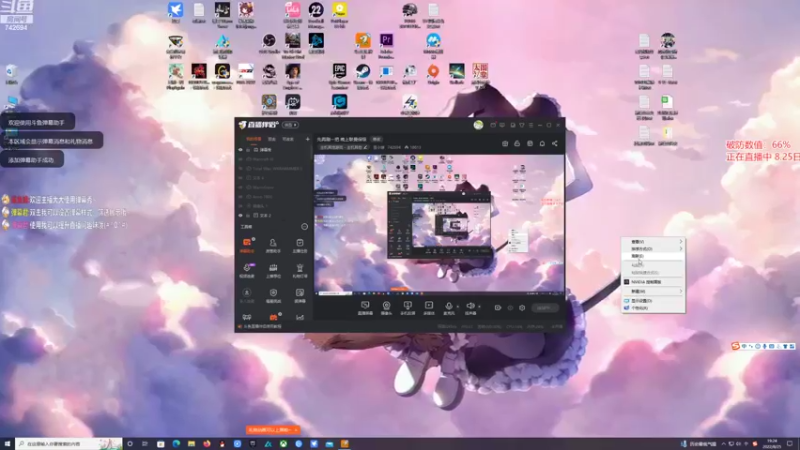Toggle visibility eye of the first source row
800x450 pixels.
(241, 150)
